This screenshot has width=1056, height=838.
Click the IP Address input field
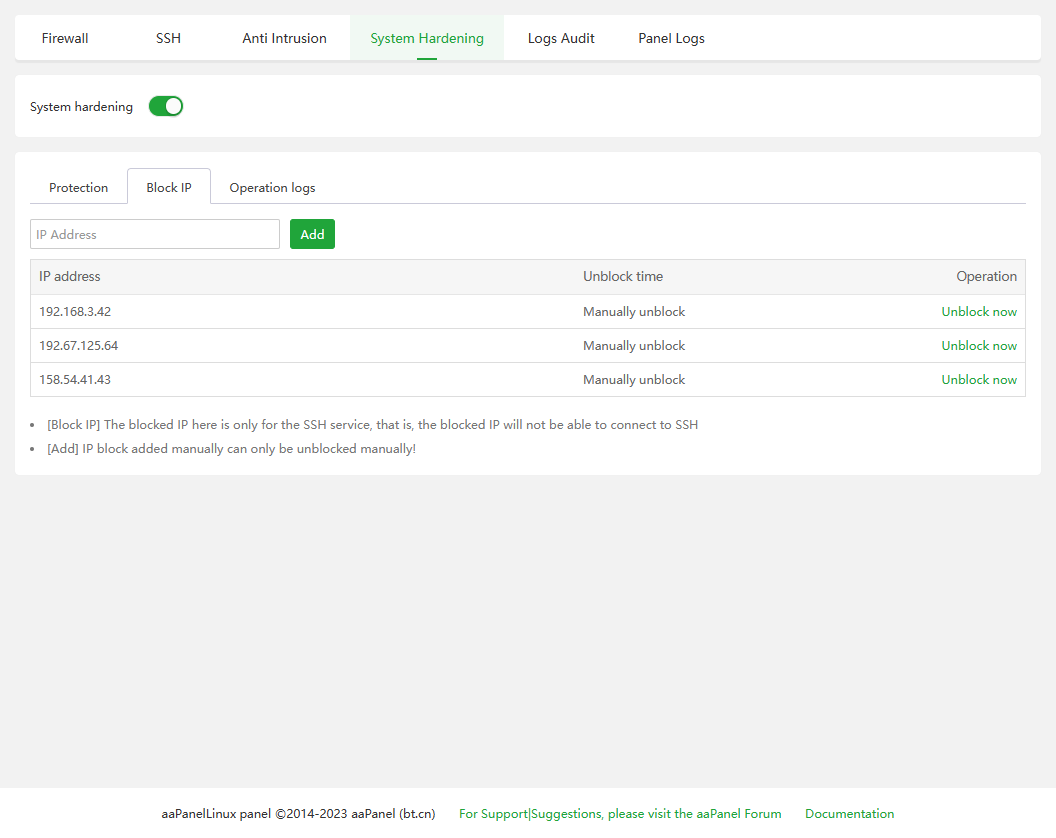tap(155, 234)
